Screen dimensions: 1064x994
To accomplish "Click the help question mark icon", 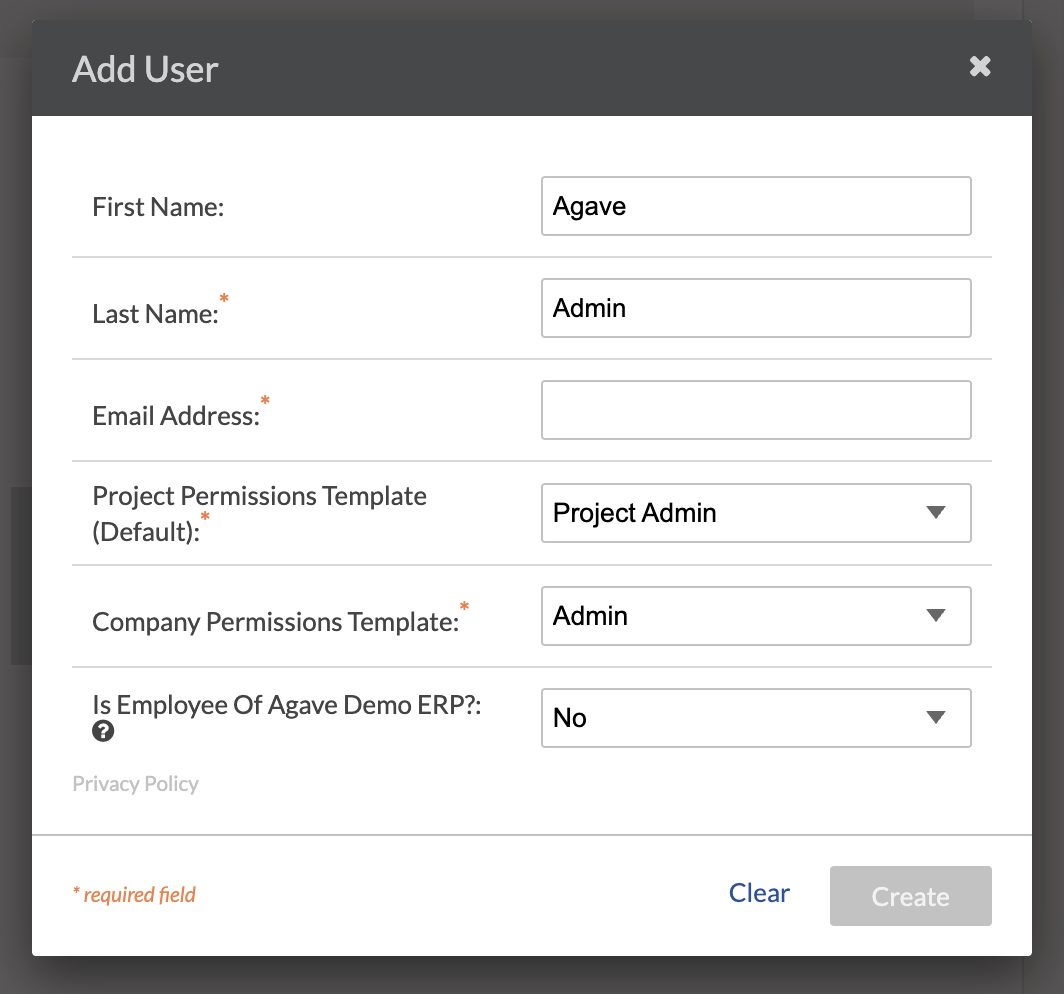I will 103,731.
